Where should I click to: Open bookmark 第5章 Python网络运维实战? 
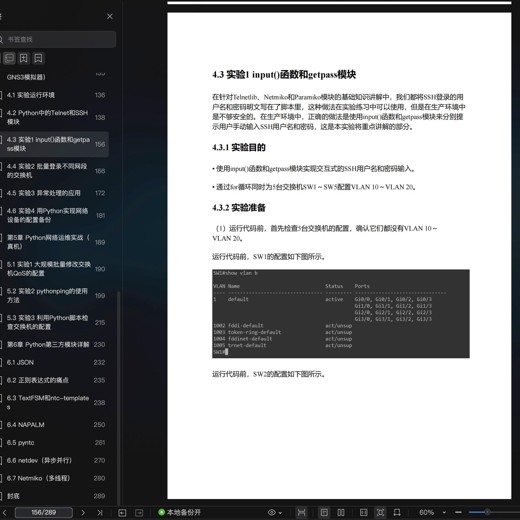[x=53, y=242]
